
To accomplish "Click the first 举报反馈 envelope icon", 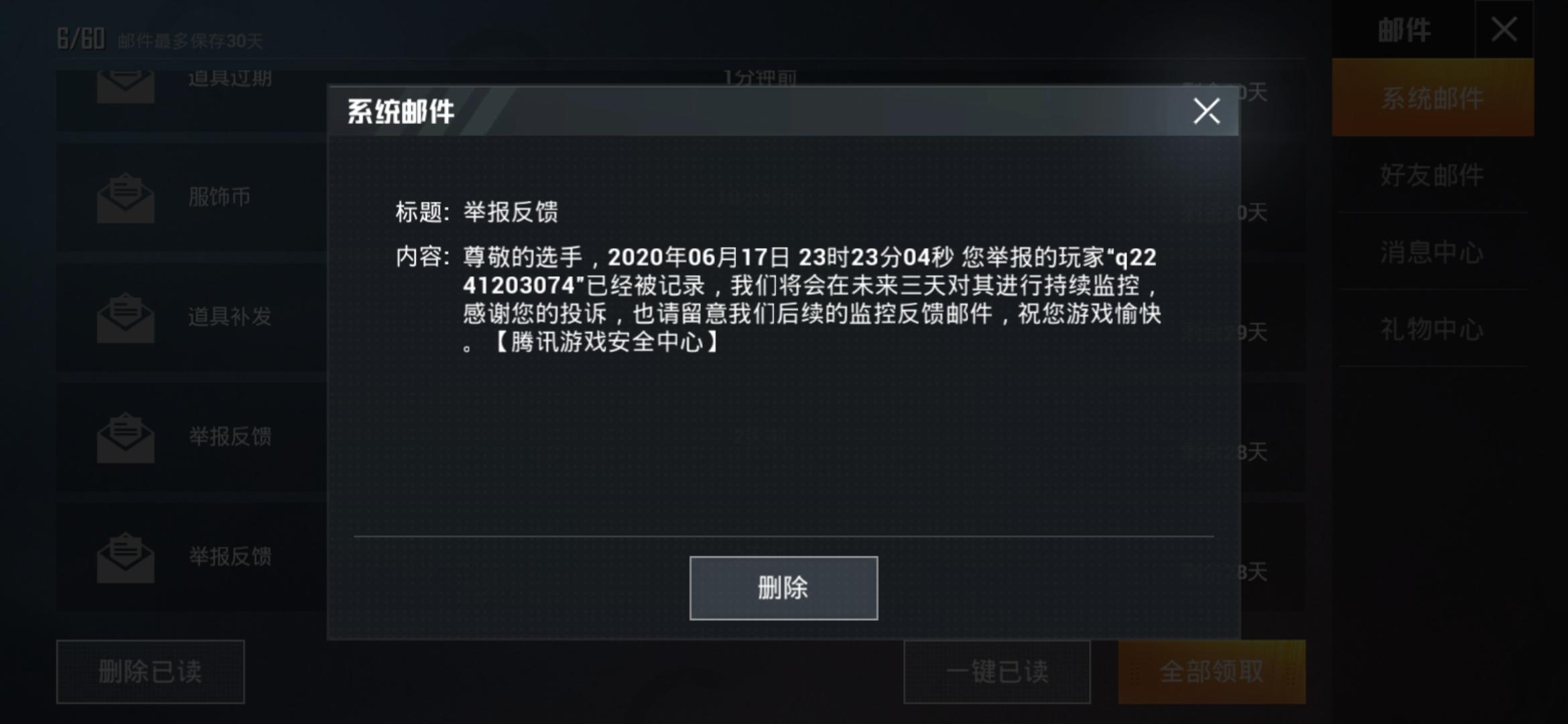I will (125, 438).
